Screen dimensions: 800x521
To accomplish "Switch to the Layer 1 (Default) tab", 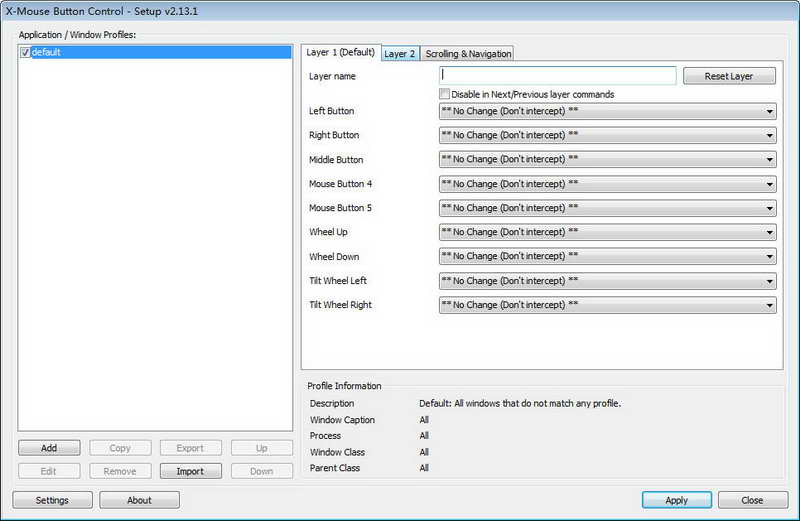I will coord(340,53).
